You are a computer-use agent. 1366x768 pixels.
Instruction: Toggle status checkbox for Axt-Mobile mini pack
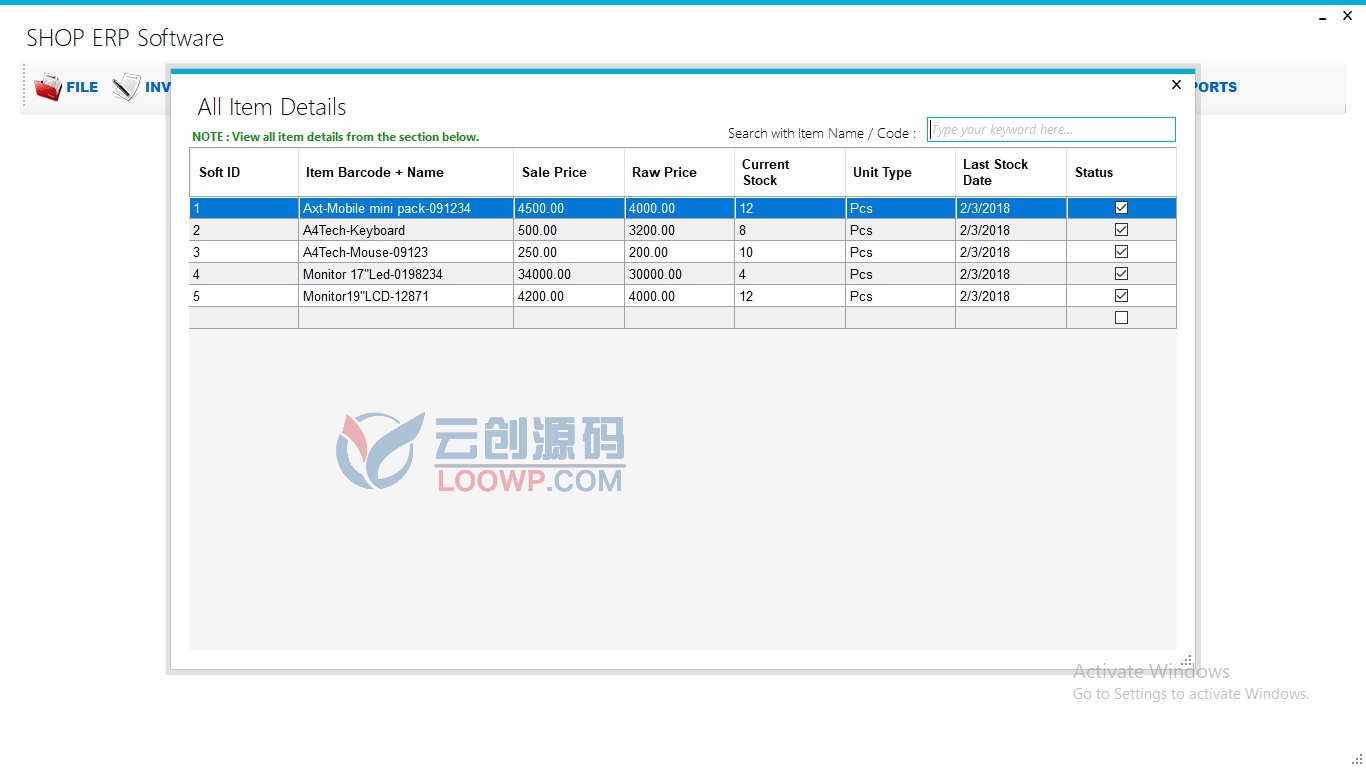tap(1121, 208)
